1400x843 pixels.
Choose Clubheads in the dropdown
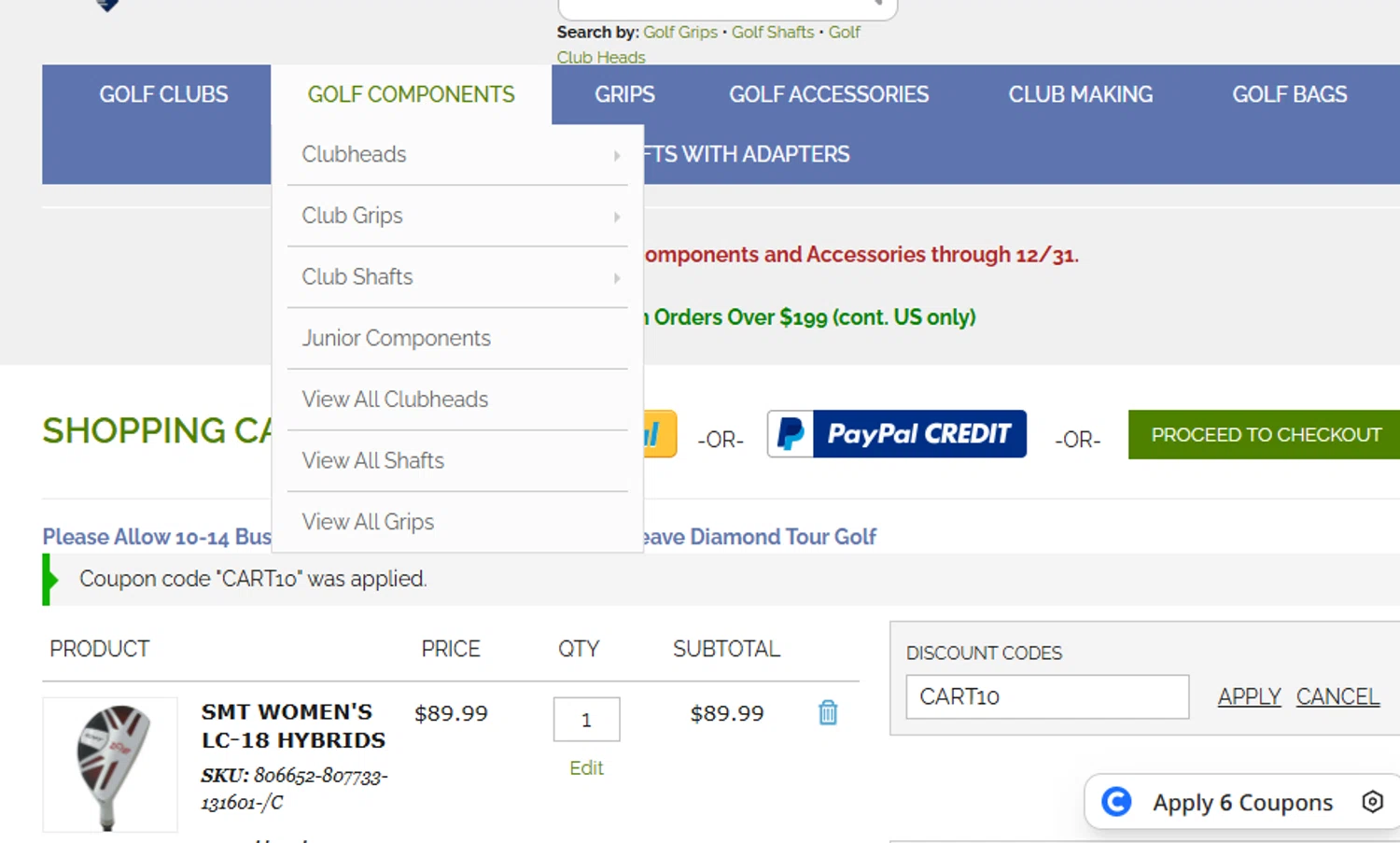point(457,154)
